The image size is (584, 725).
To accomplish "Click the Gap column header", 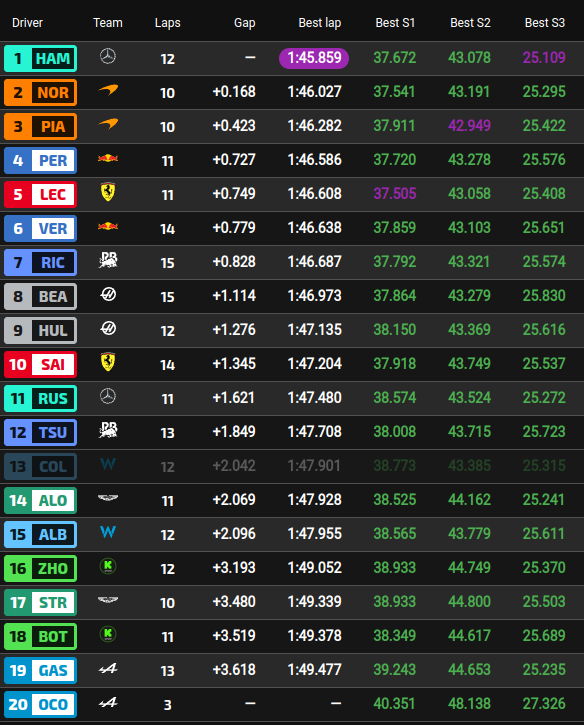I will pos(245,23).
